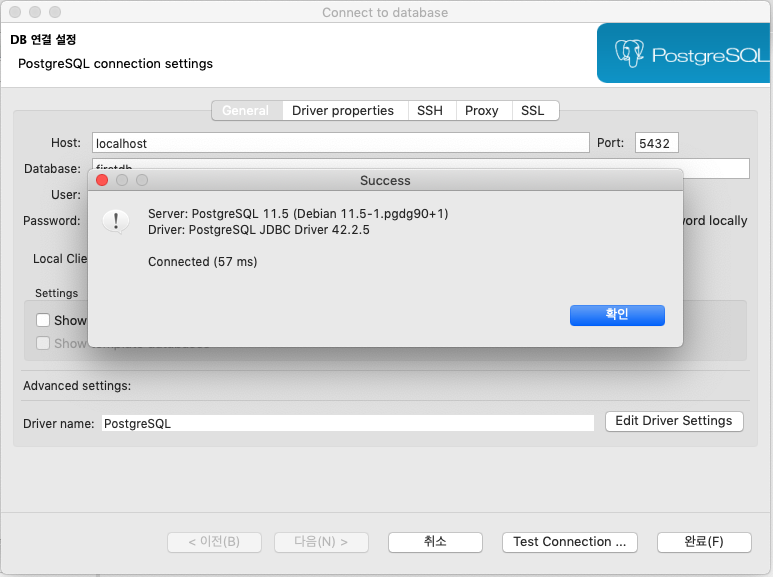Click the Test Connection button
Viewport: 773px width, 577px height.
pyautogui.click(x=569, y=542)
